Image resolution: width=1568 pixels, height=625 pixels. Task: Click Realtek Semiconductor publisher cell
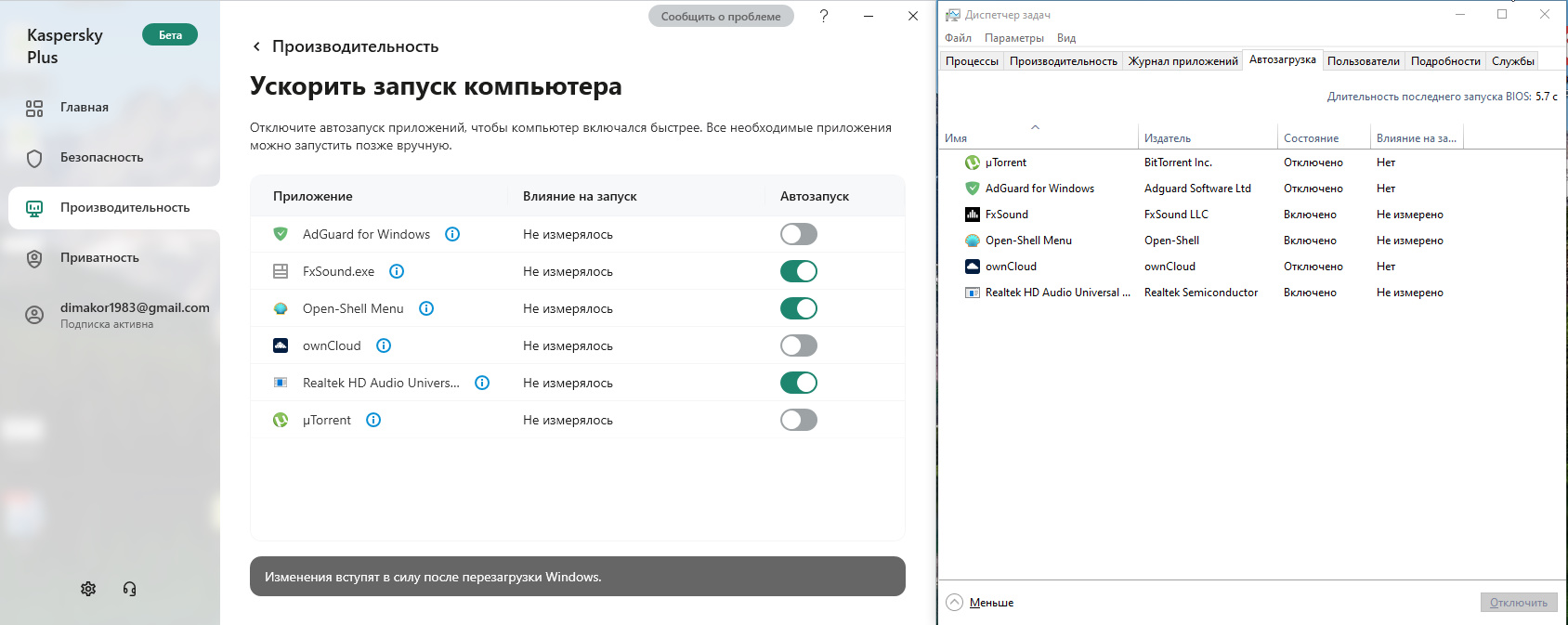pyautogui.click(x=1201, y=293)
